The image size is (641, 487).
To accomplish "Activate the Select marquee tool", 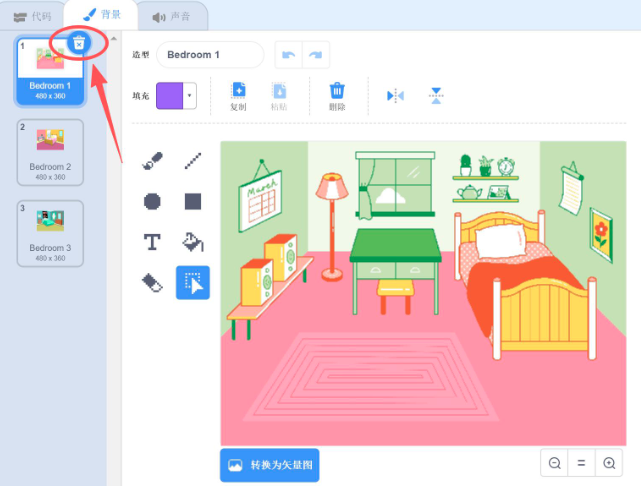I will coord(193,283).
